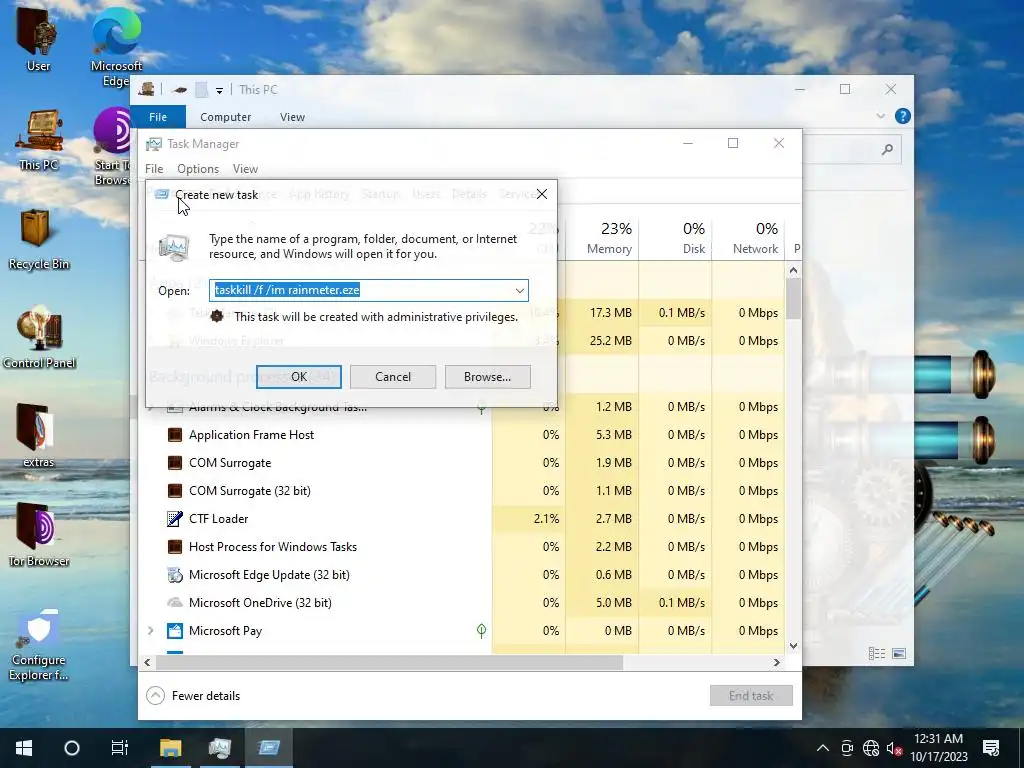Click horizontal scrollbar right arrow
The height and width of the screenshot is (768, 1024).
(776, 663)
